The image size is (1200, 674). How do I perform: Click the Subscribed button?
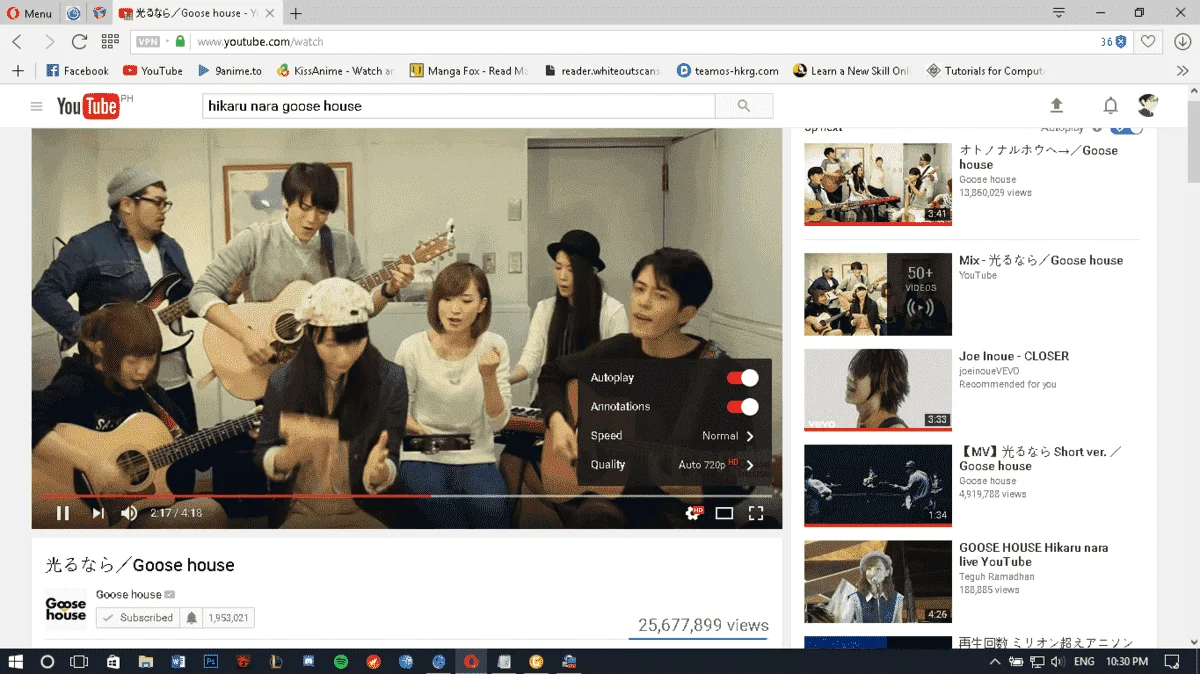pyautogui.click(x=138, y=618)
